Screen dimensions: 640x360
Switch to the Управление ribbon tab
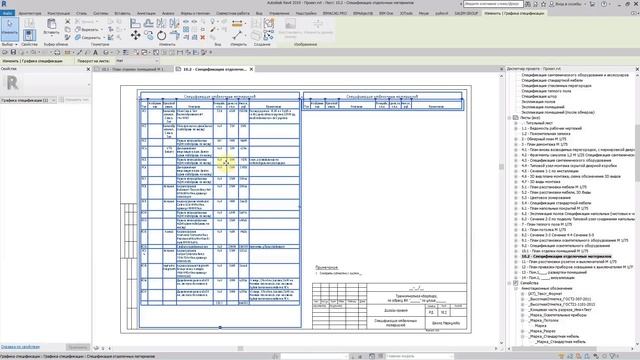279,13
